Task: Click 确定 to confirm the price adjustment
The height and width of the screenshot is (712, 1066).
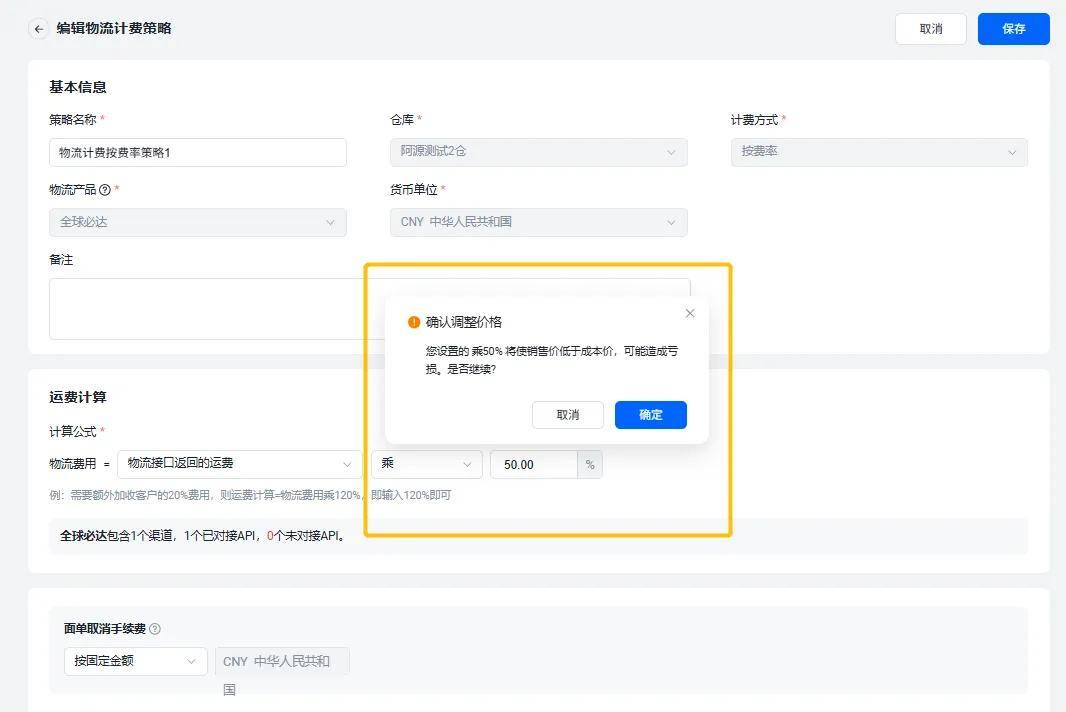Action: point(650,415)
